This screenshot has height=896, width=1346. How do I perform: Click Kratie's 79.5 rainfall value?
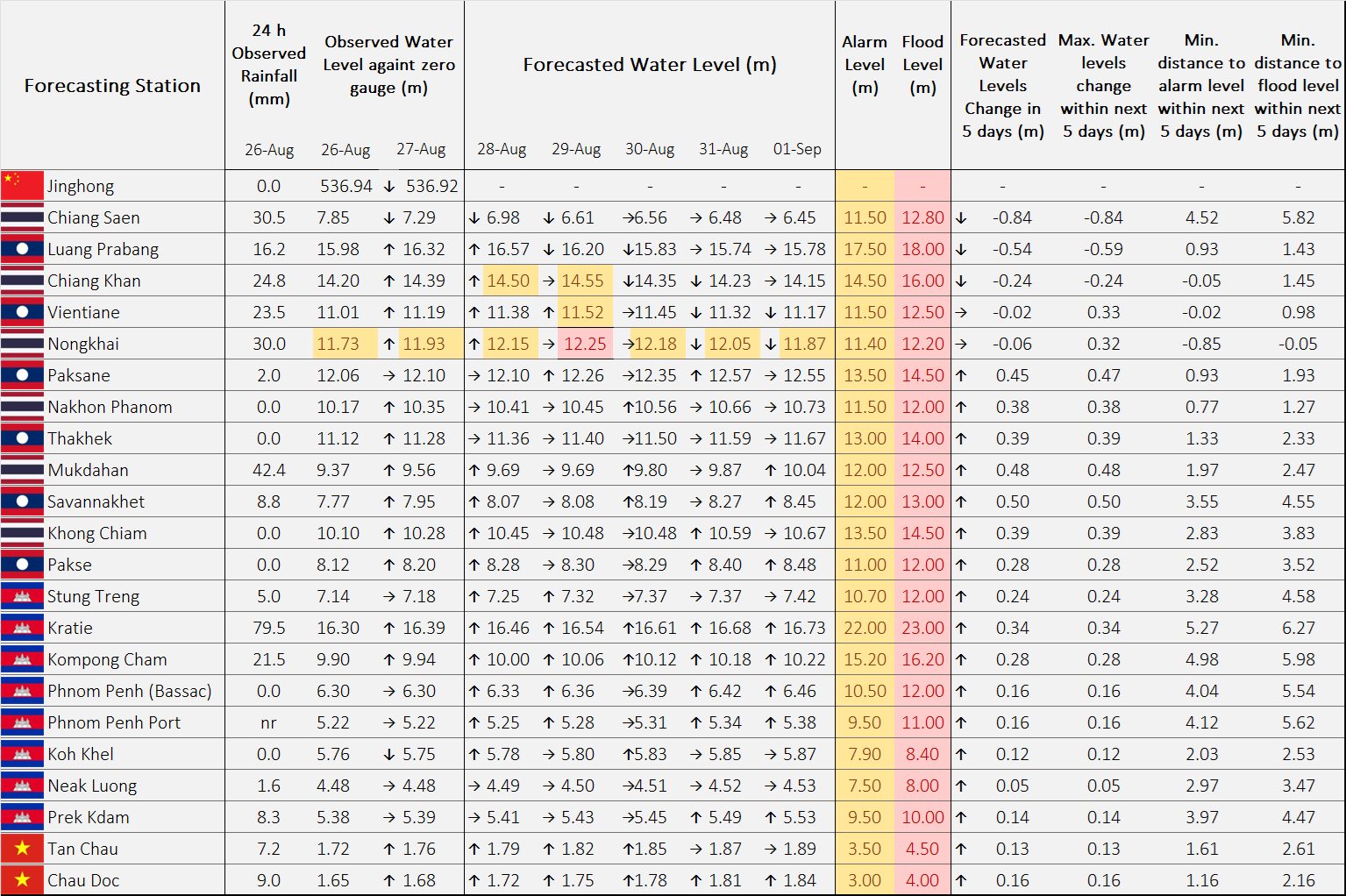[269, 628]
